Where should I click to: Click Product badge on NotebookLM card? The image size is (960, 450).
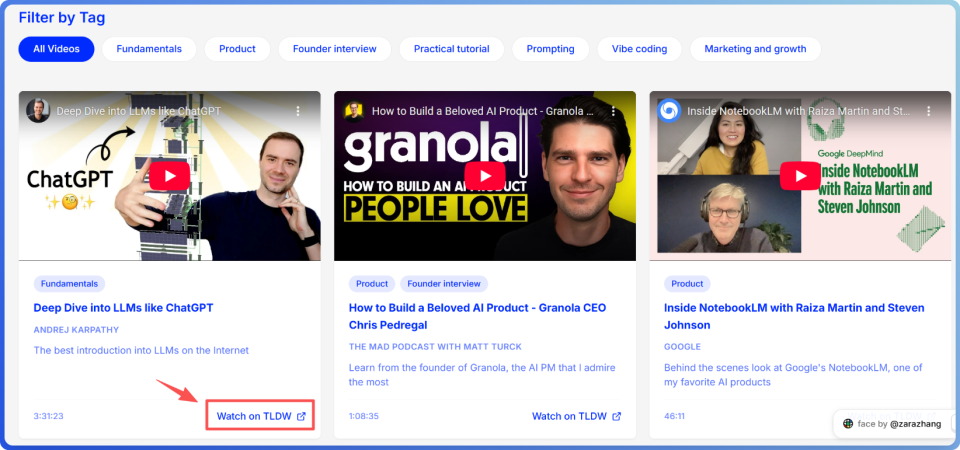687,284
